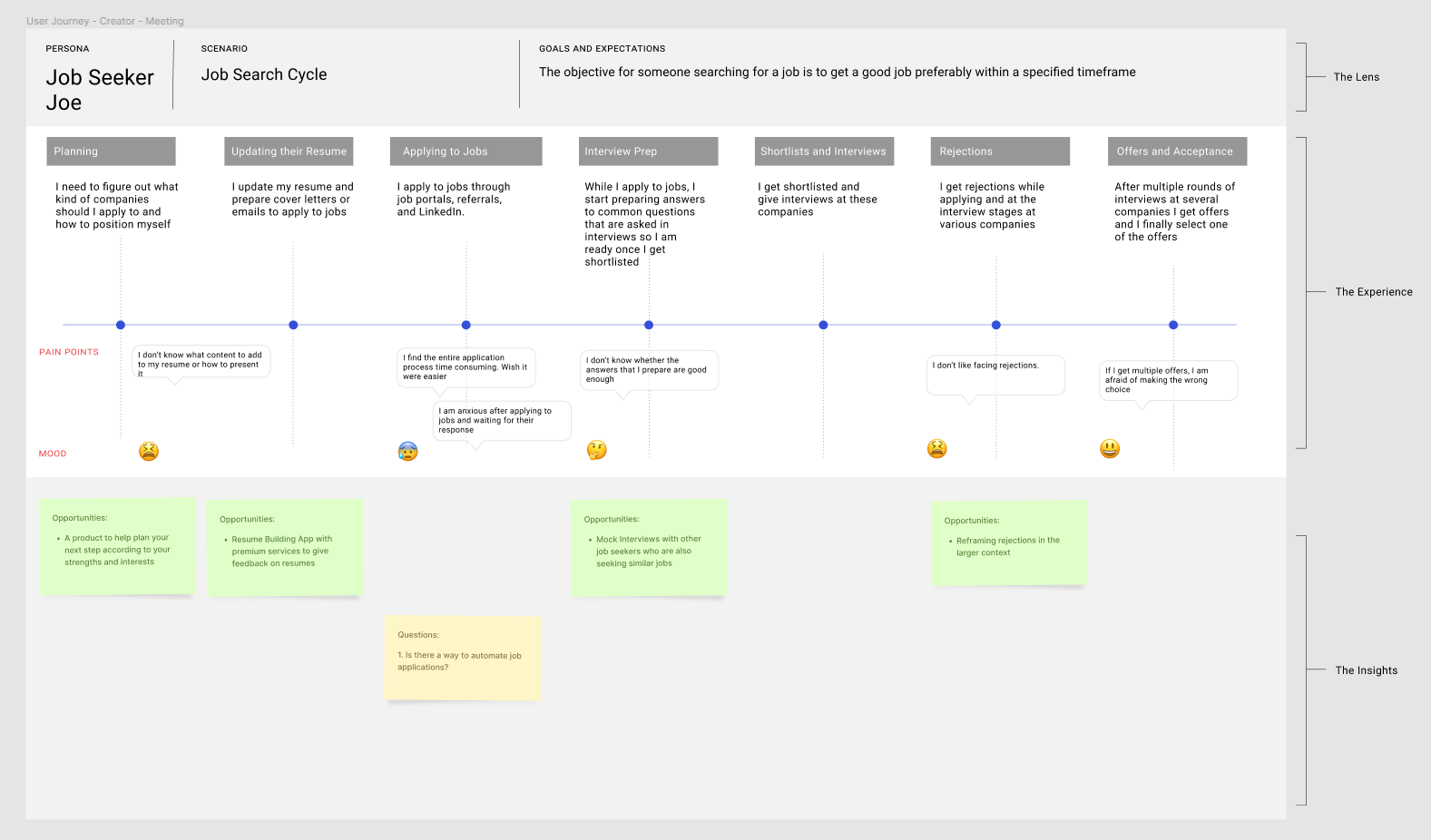
Task: Click the SCENARIO label
Action: [x=224, y=49]
